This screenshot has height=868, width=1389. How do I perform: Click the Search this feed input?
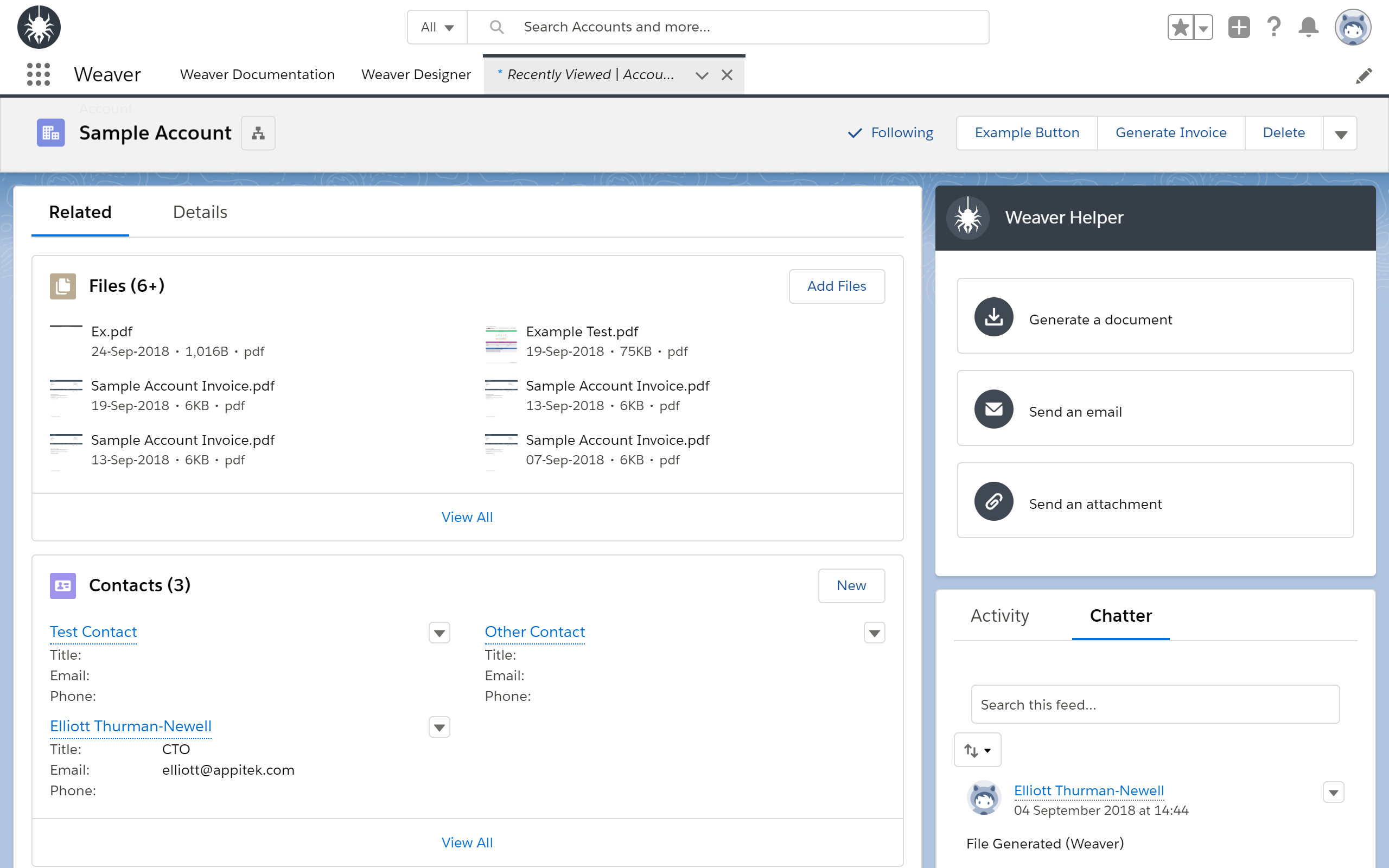click(x=1155, y=704)
